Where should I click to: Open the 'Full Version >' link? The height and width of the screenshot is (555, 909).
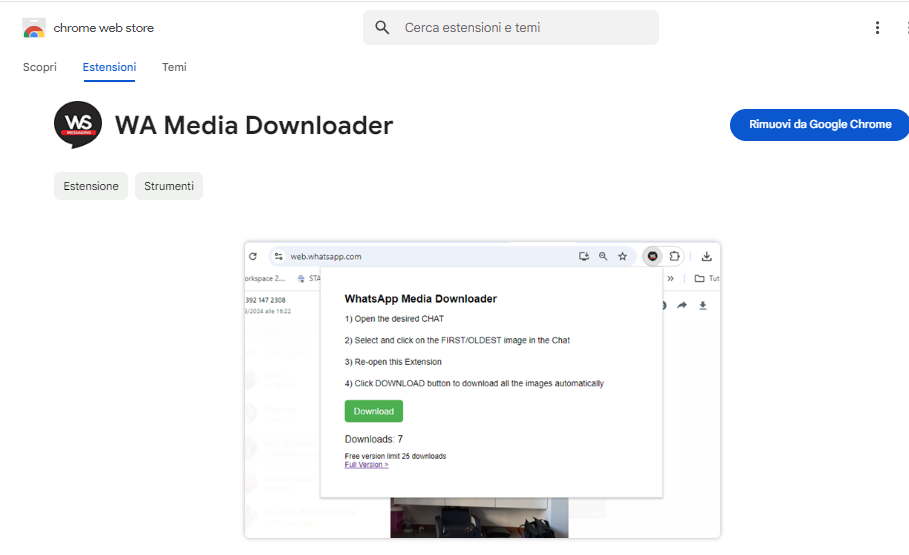[366, 465]
